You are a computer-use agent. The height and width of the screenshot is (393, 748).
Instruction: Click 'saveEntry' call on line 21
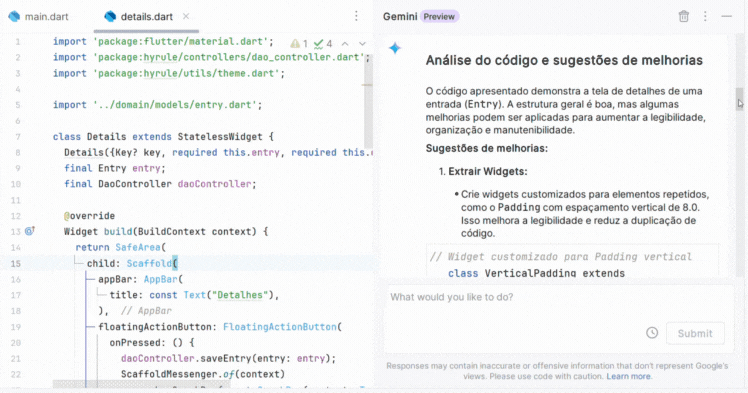tap(225, 358)
